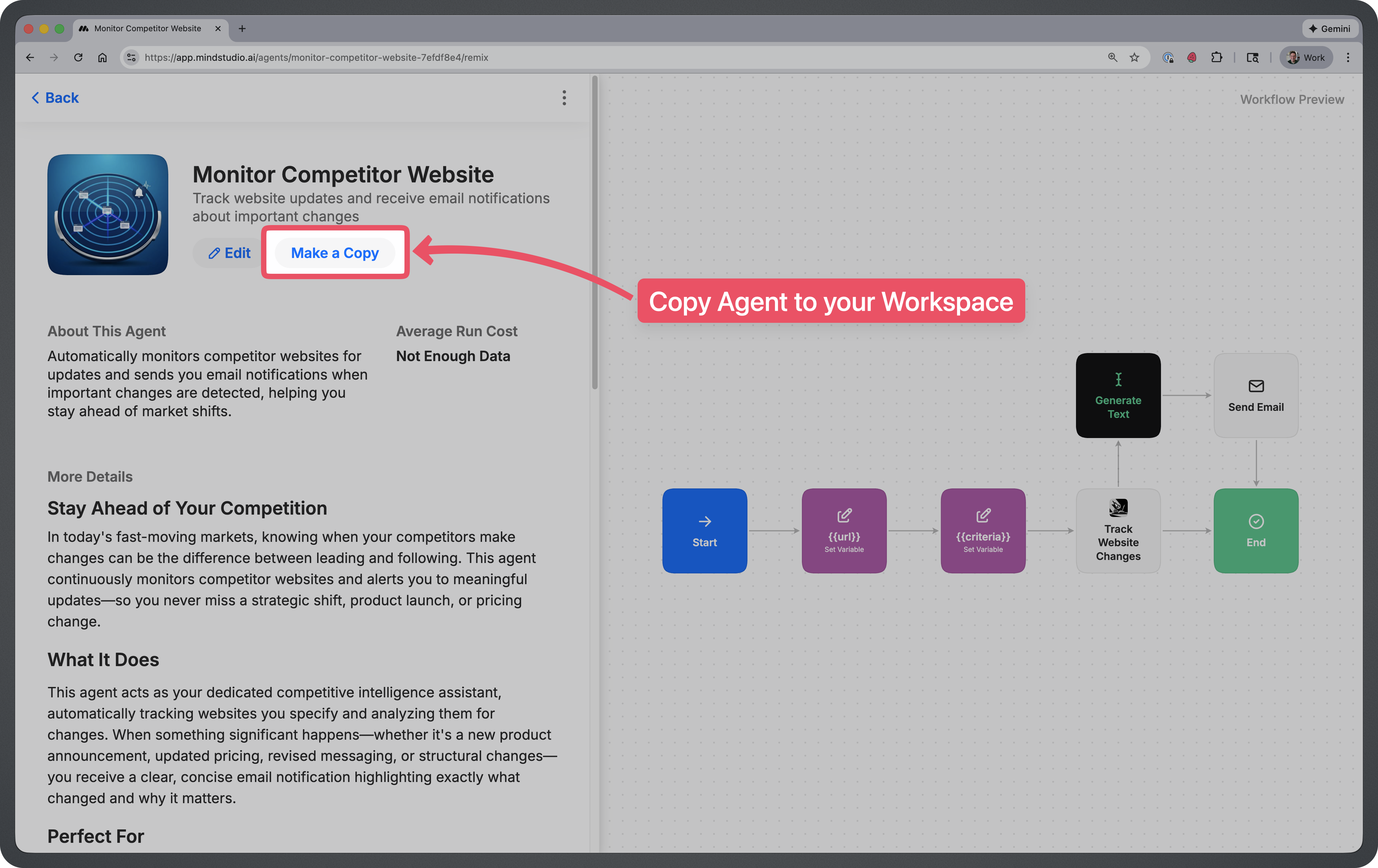This screenshot has width=1378, height=868.
Task: Toggle the bookmark star for this page
Action: [x=1134, y=57]
